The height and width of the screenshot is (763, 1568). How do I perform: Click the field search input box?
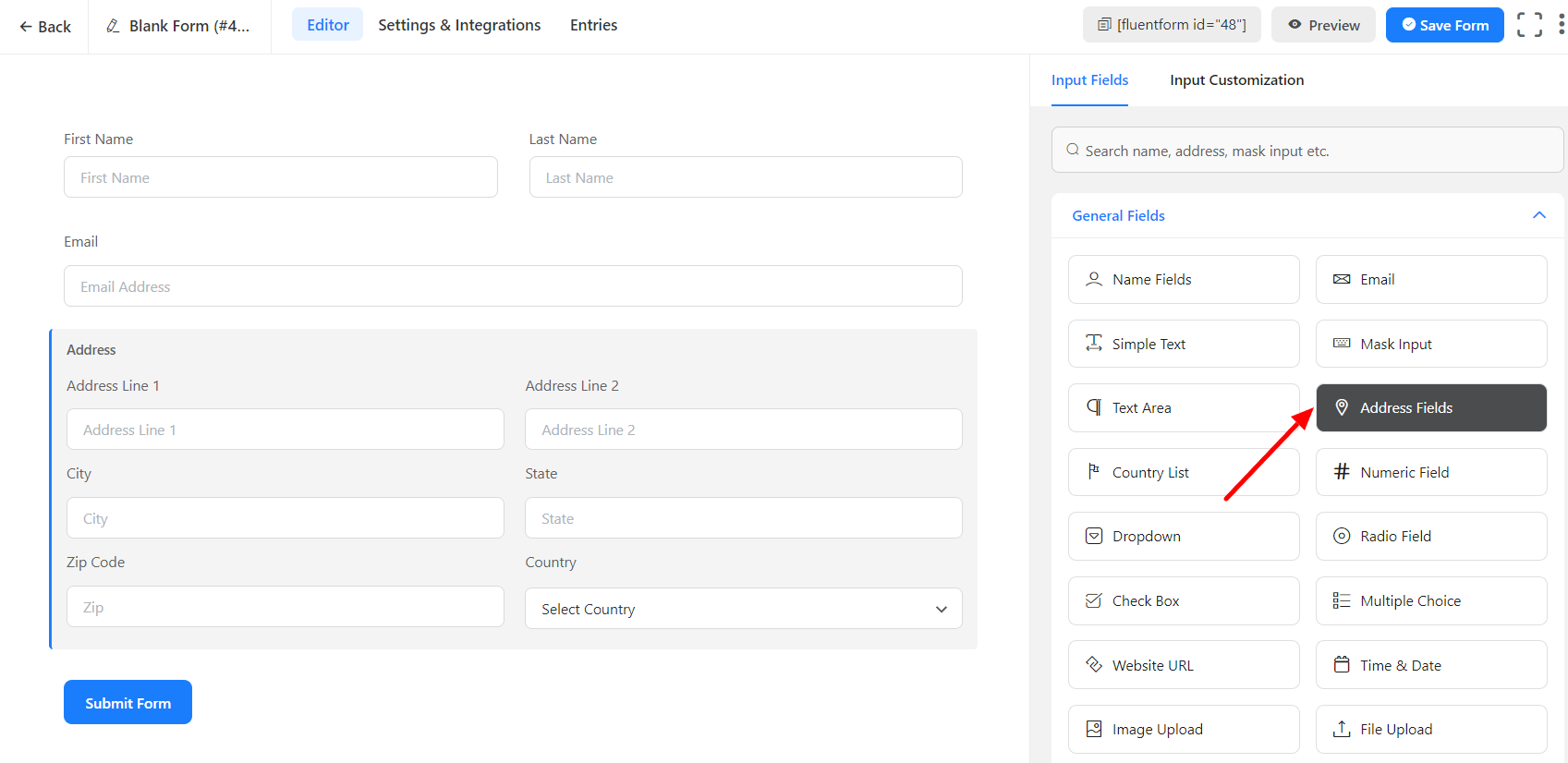coord(1307,151)
